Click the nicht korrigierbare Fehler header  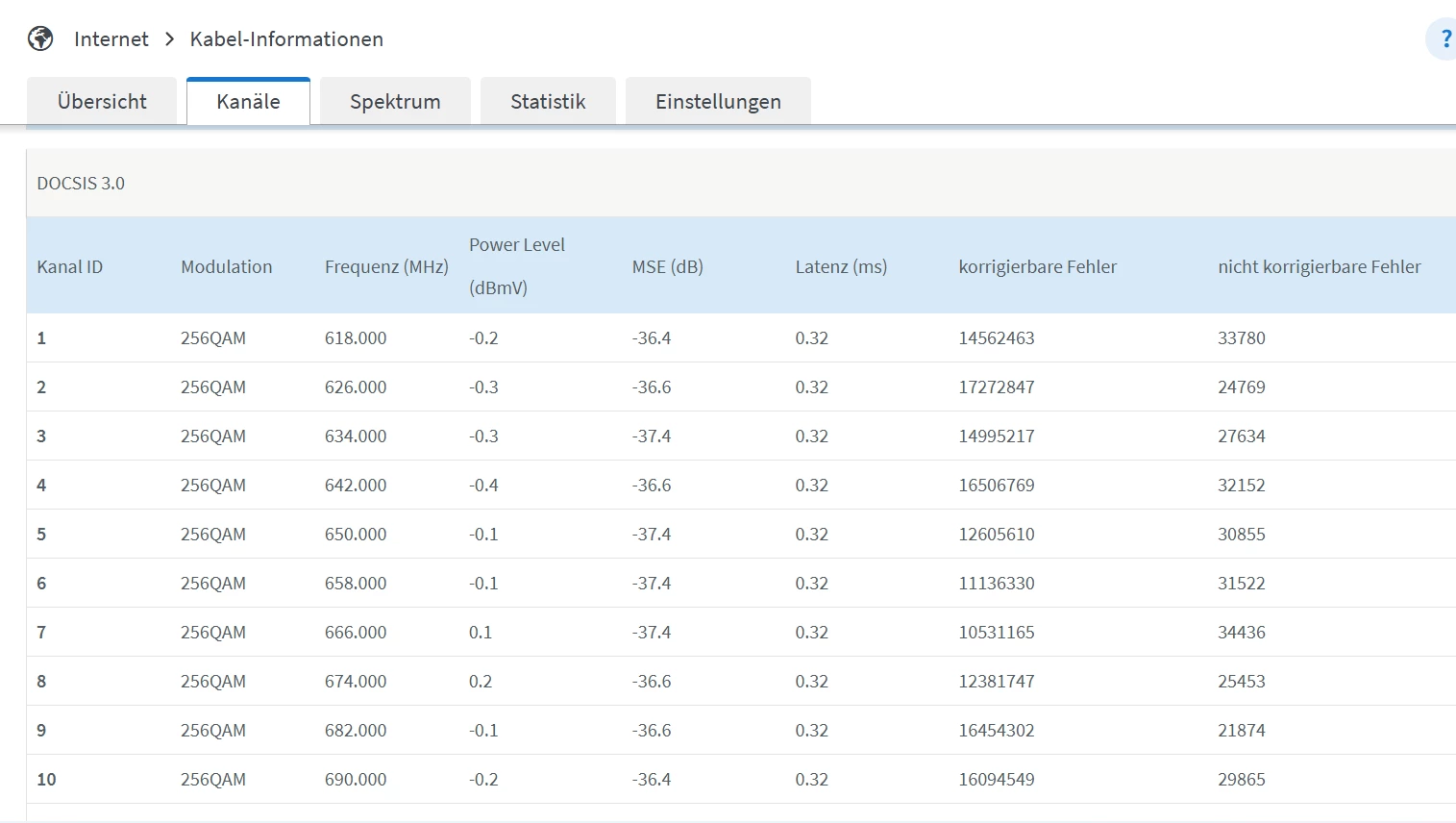(x=1319, y=267)
